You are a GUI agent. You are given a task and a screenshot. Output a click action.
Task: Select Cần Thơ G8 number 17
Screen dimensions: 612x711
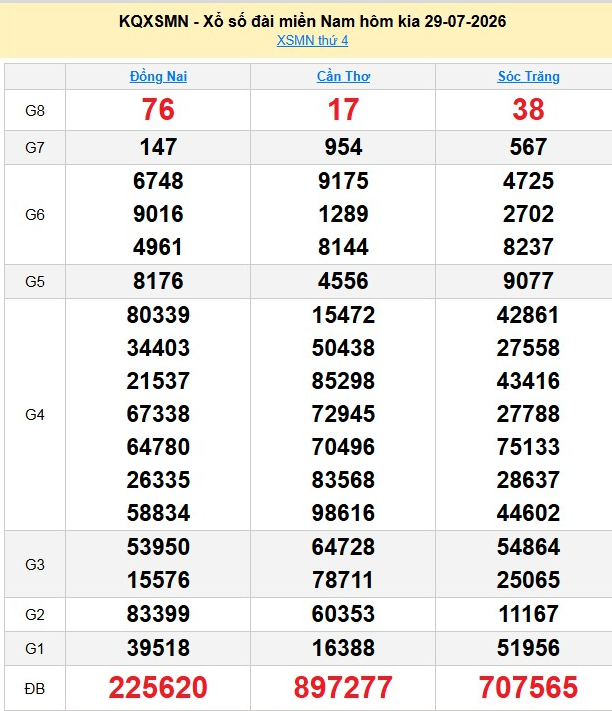pyautogui.click(x=343, y=110)
